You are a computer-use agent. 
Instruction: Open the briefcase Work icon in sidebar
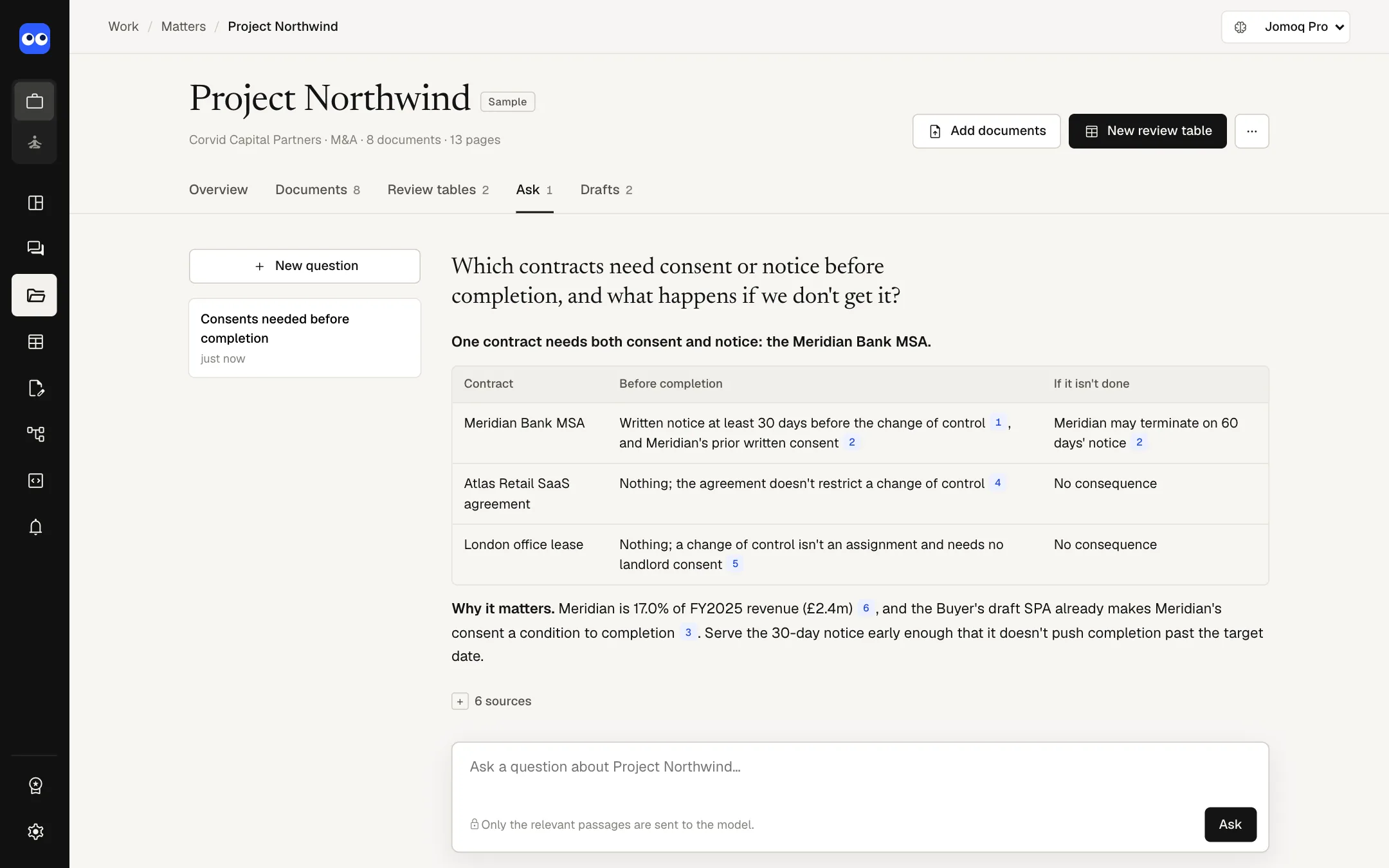tap(35, 101)
